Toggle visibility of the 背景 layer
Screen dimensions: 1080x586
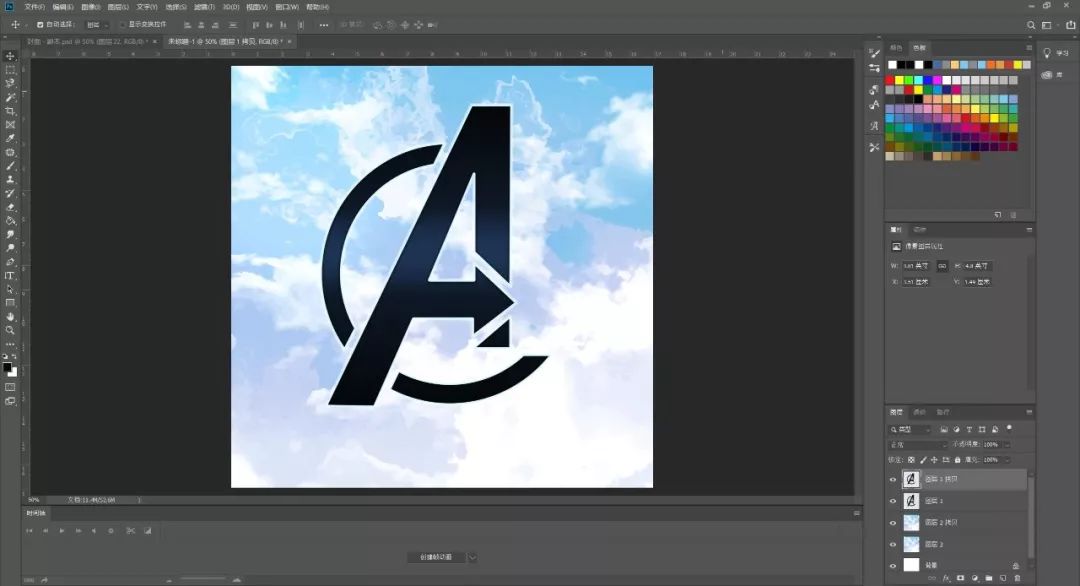(893, 565)
